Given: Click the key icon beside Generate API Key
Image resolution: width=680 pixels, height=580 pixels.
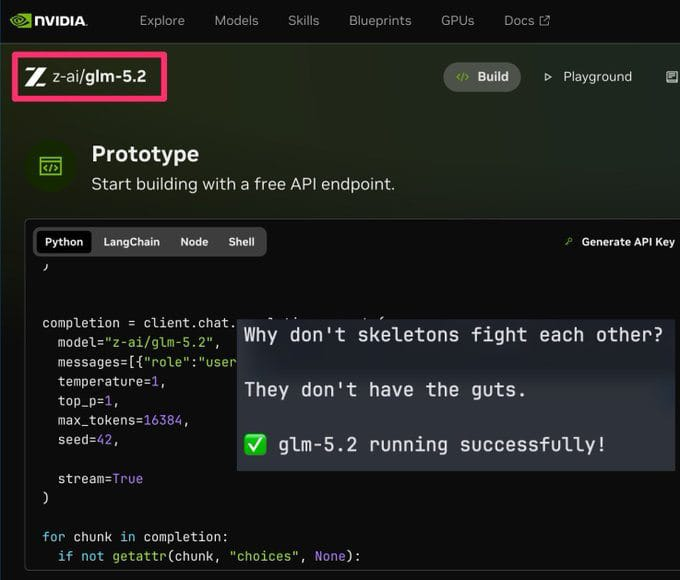Looking at the screenshot, I should (x=569, y=242).
